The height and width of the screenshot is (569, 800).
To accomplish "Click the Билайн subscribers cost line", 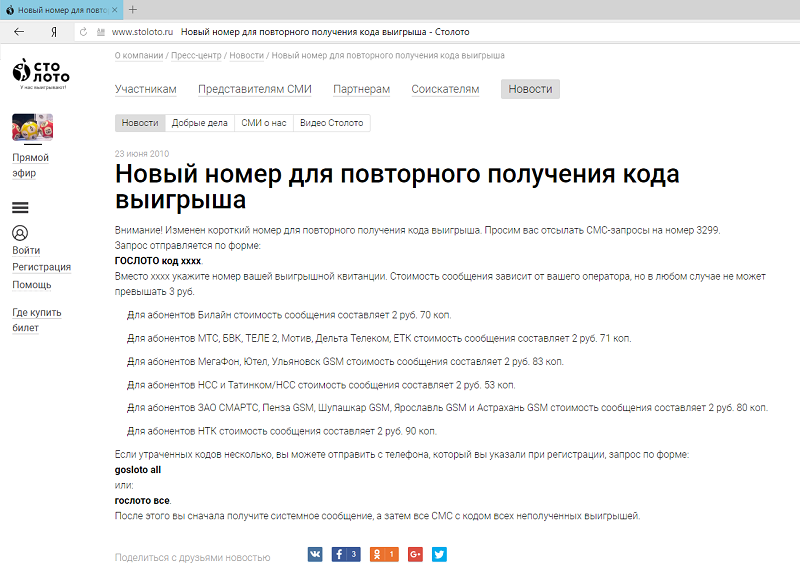I will (289, 315).
